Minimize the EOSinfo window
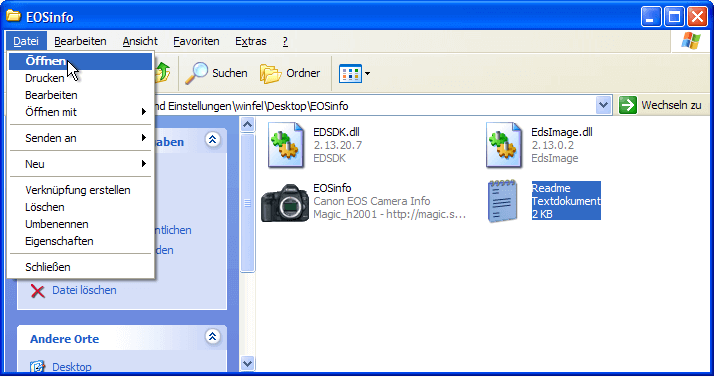 (651, 17)
